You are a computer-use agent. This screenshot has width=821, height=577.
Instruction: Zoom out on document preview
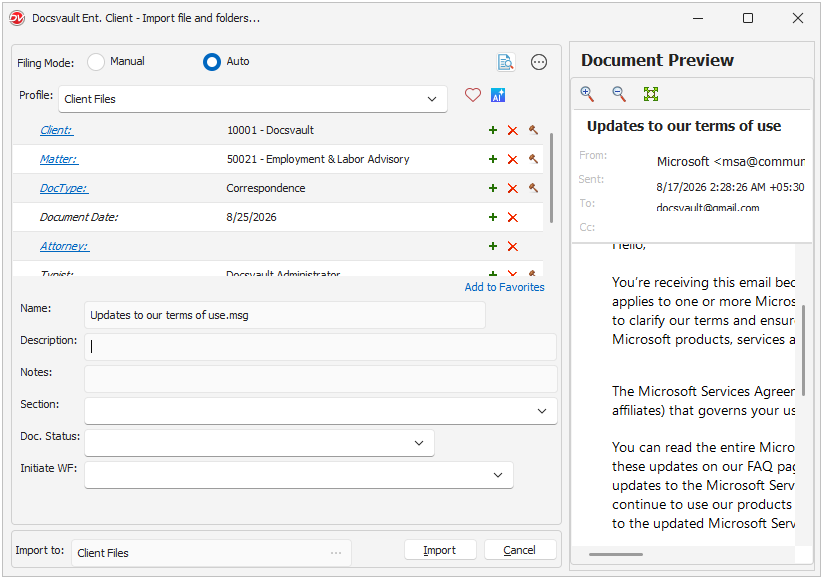pos(619,94)
